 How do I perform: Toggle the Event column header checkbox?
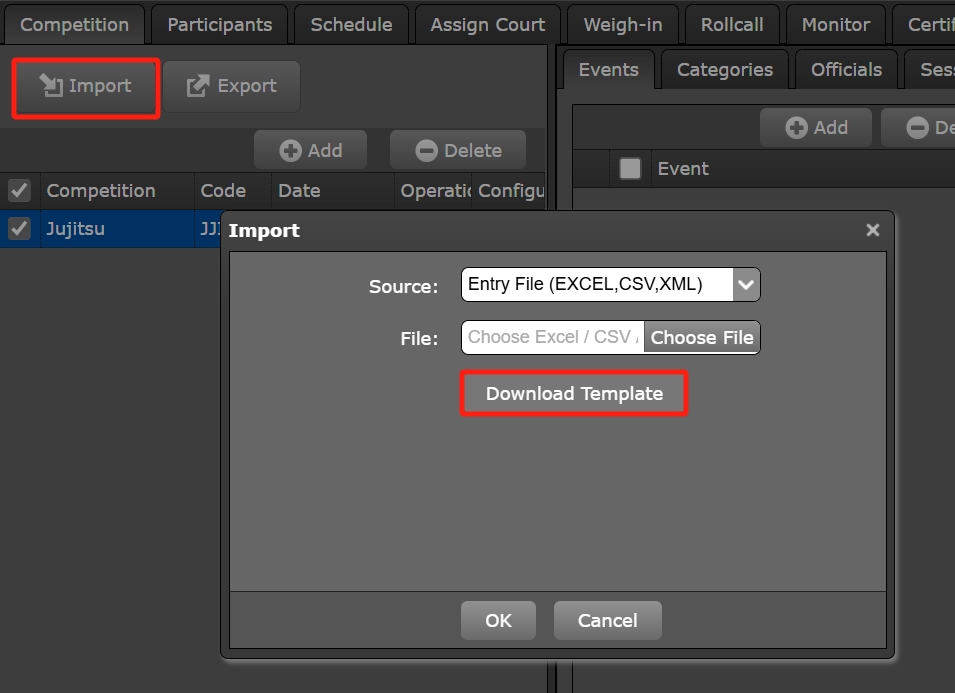click(x=630, y=168)
